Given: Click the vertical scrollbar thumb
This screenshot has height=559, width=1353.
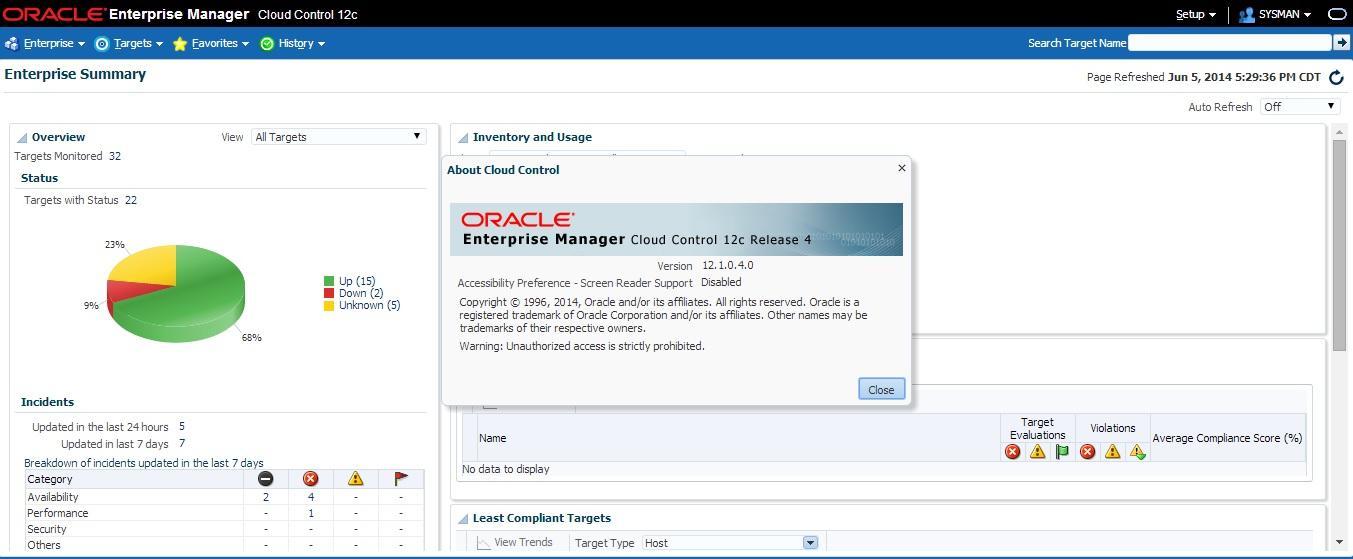Looking at the screenshot, I should coord(1339,245).
